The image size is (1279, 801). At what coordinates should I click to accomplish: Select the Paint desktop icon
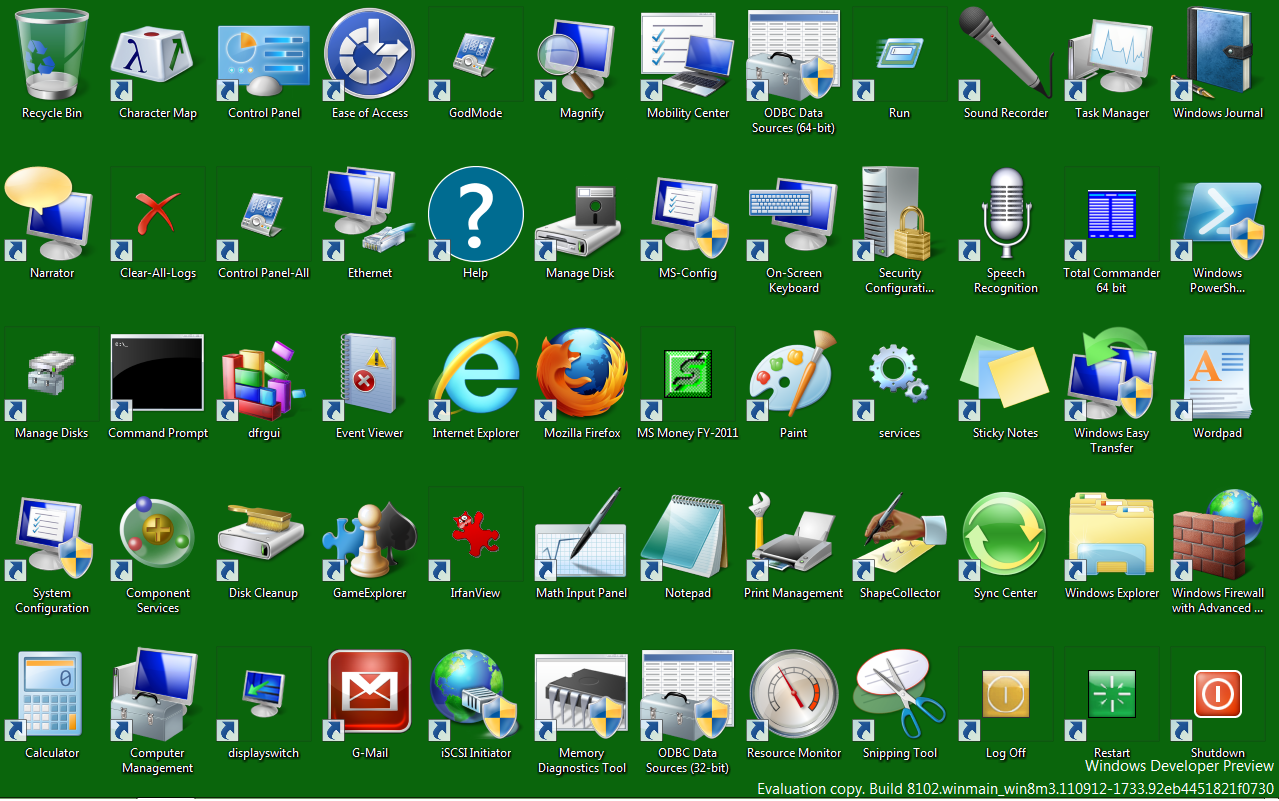[794, 374]
